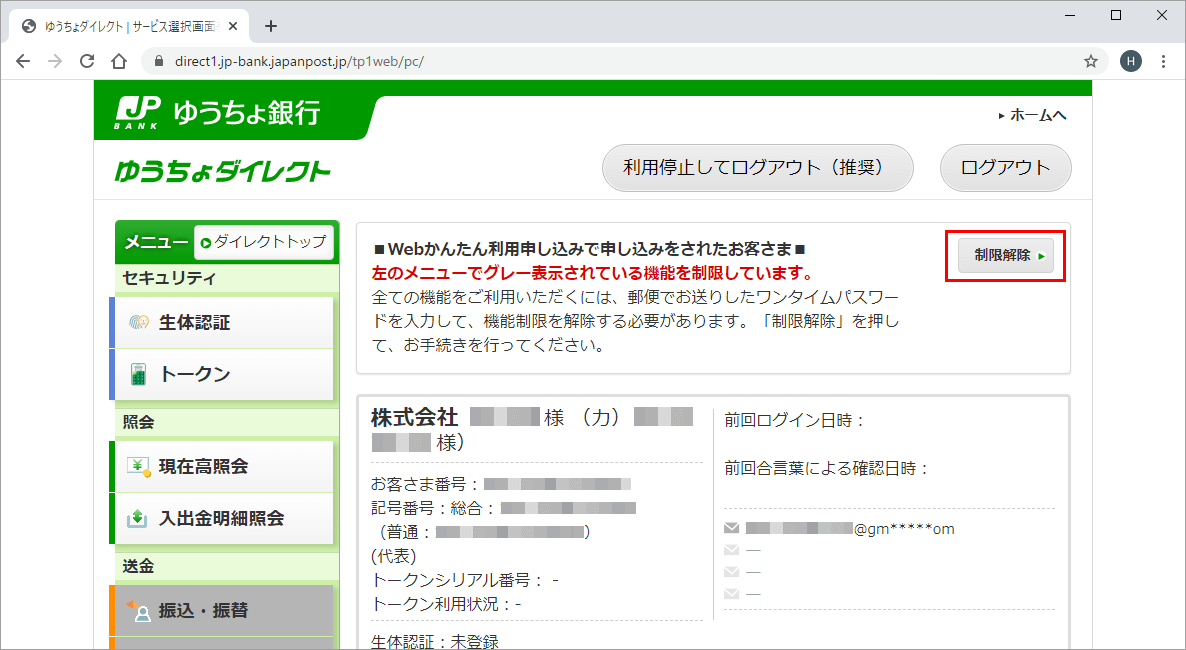Click the download icon beside 入出金明細照会

[138, 518]
